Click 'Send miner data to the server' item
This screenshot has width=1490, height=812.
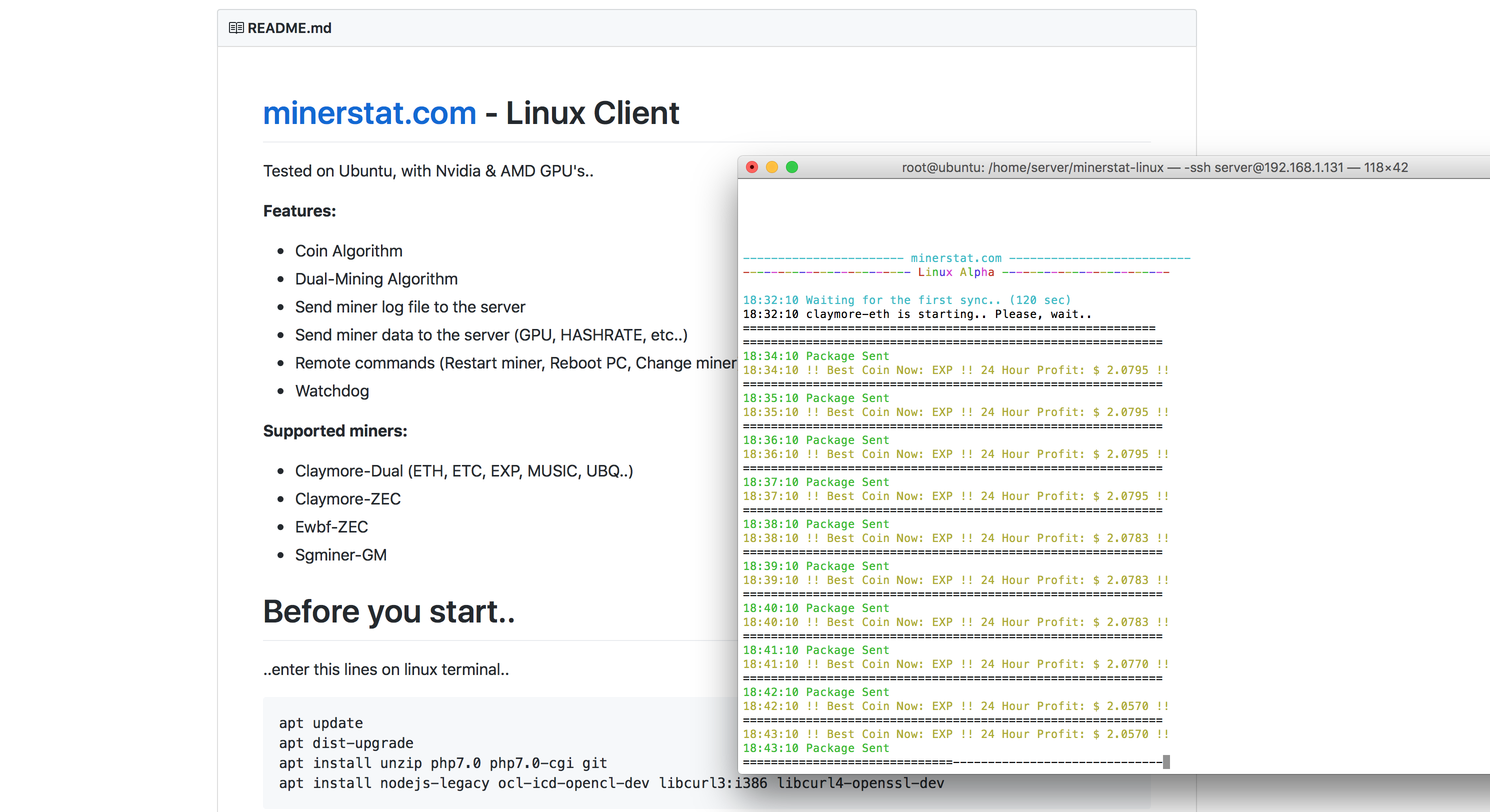491,335
